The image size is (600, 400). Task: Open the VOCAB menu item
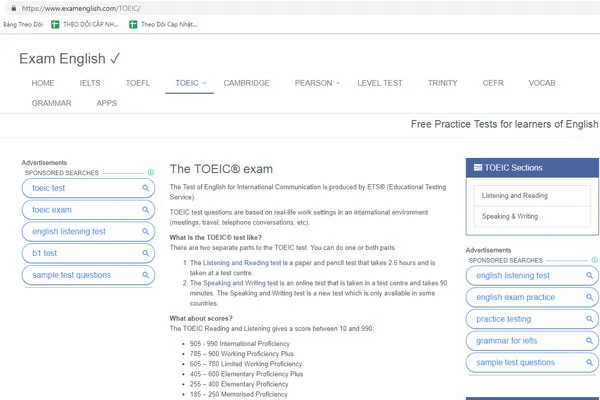542,83
